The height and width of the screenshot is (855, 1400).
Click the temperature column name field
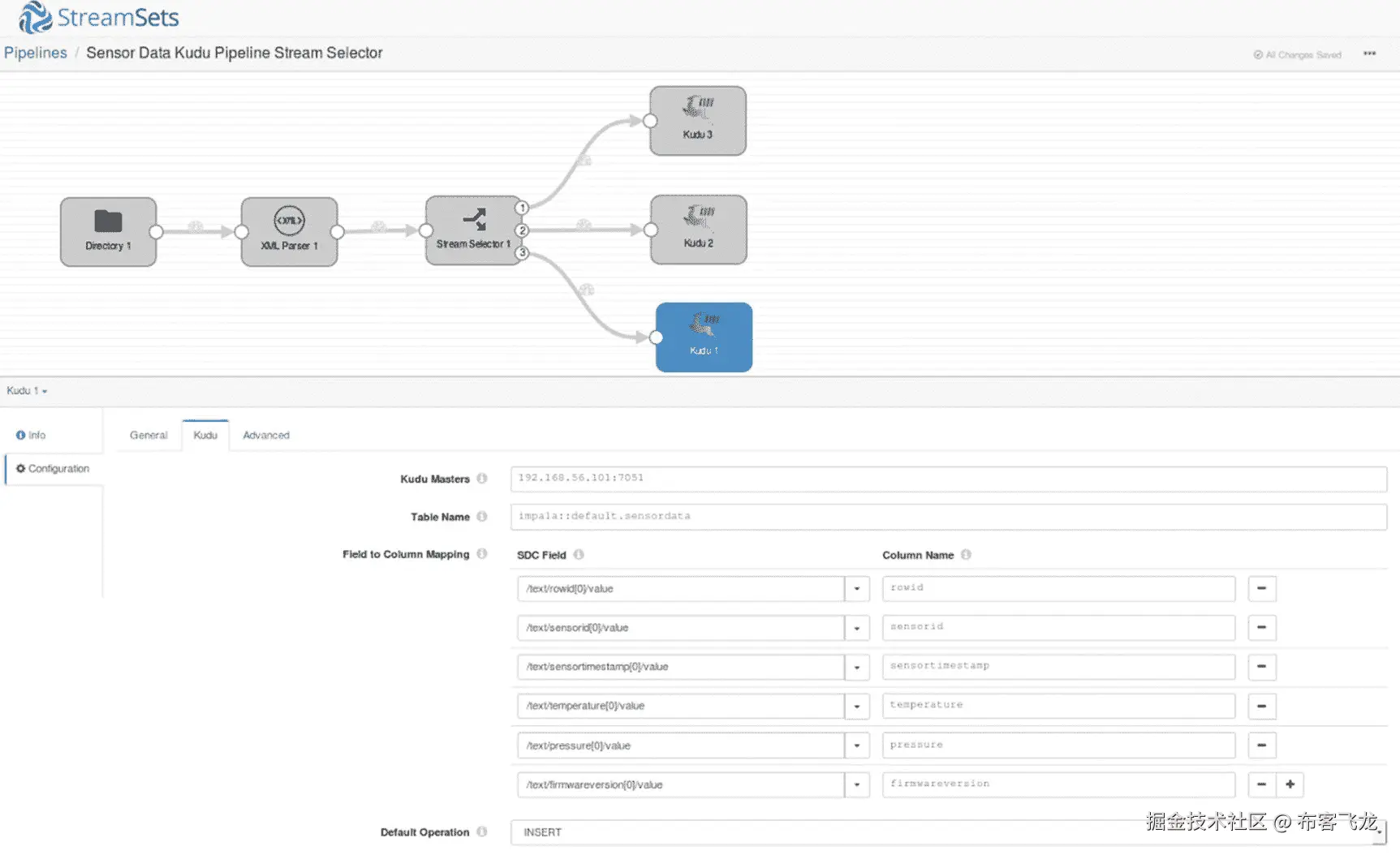(x=1058, y=706)
